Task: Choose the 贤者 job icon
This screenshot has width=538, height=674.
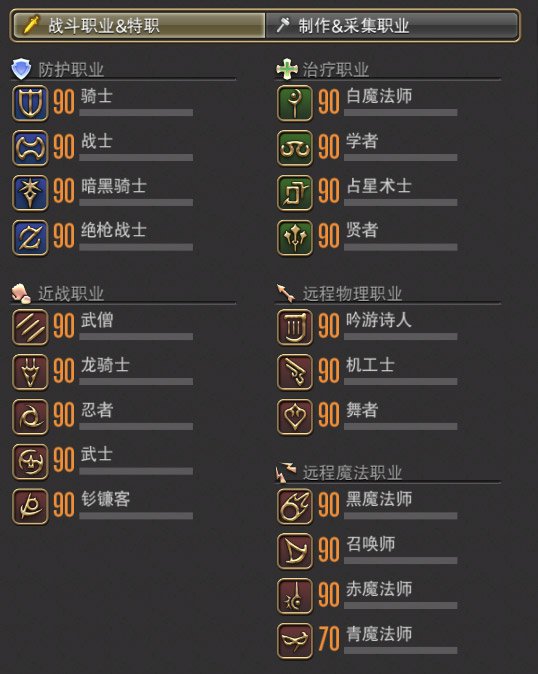Action: [x=295, y=238]
